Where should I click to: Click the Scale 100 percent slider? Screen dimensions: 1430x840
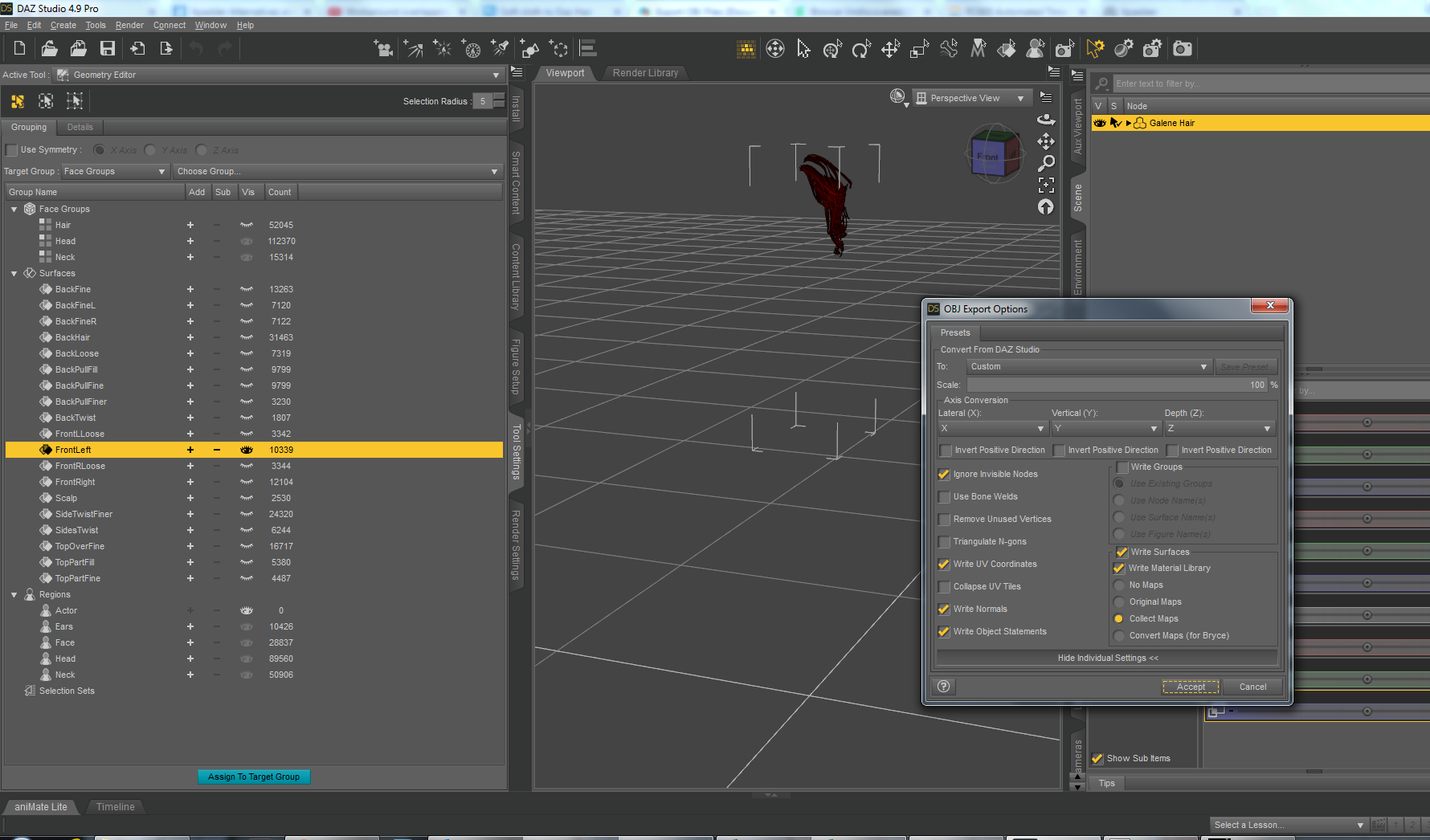pos(1117,385)
